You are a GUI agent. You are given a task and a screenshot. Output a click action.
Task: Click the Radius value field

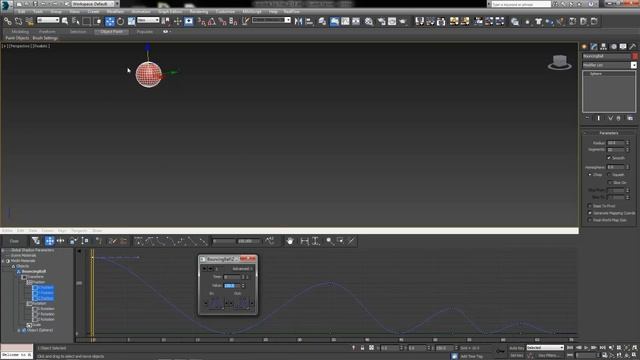pos(616,143)
